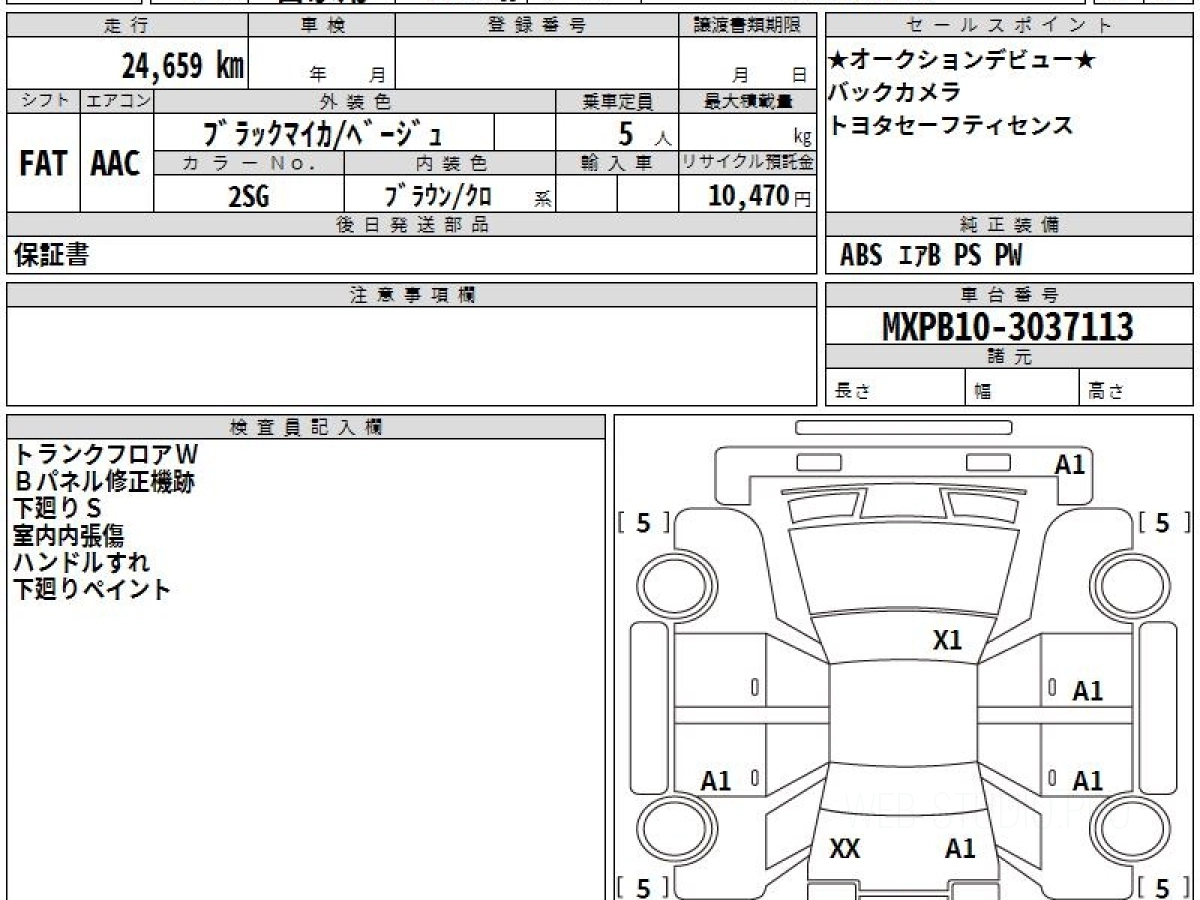
Task: Click chassis number MXPB10-3037113
Action: point(1008,326)
